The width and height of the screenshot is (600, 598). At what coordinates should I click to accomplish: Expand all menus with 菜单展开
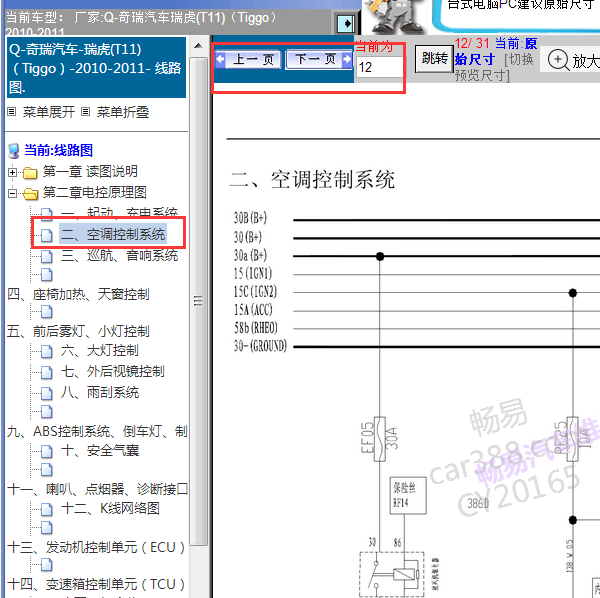(49, 112)
